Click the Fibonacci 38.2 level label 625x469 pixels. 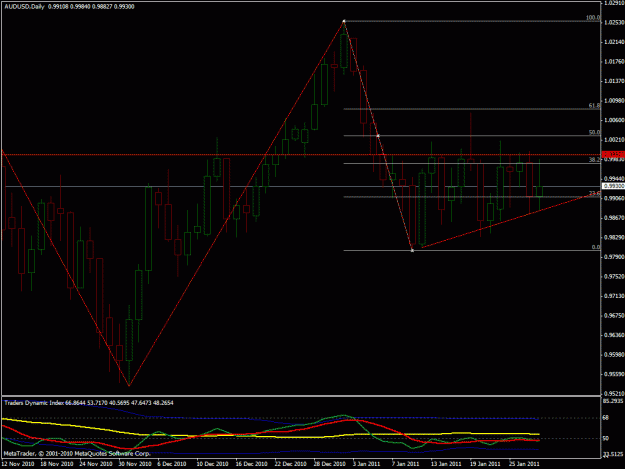point(594,159)
